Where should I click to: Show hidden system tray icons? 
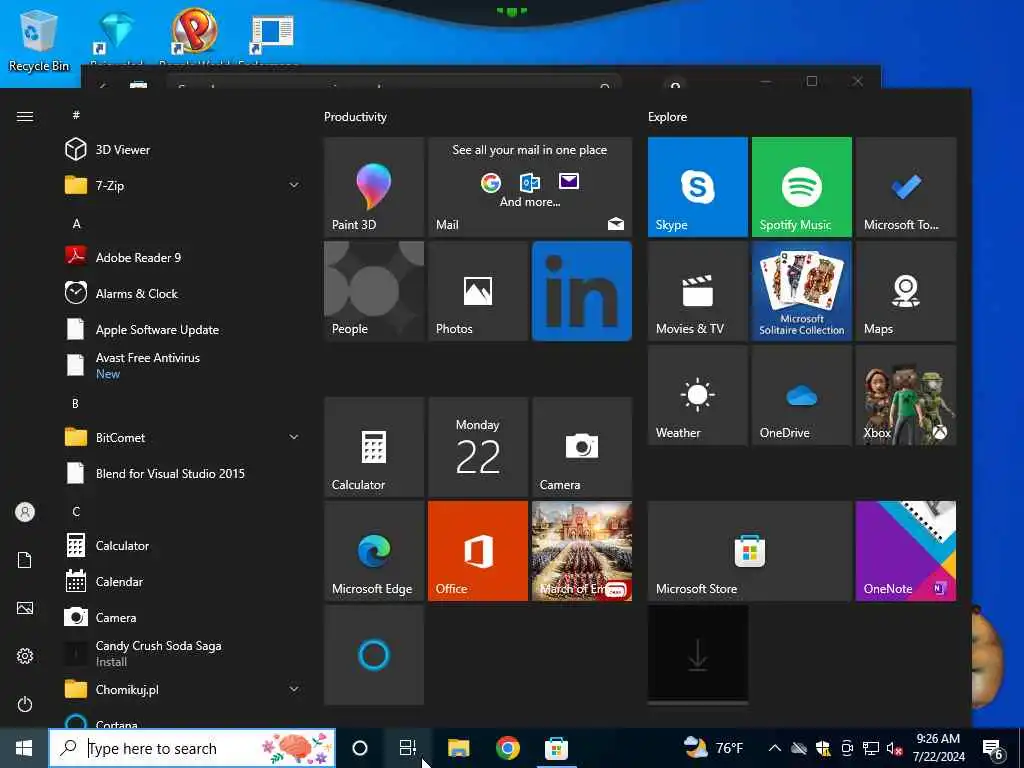coord(775,748)
